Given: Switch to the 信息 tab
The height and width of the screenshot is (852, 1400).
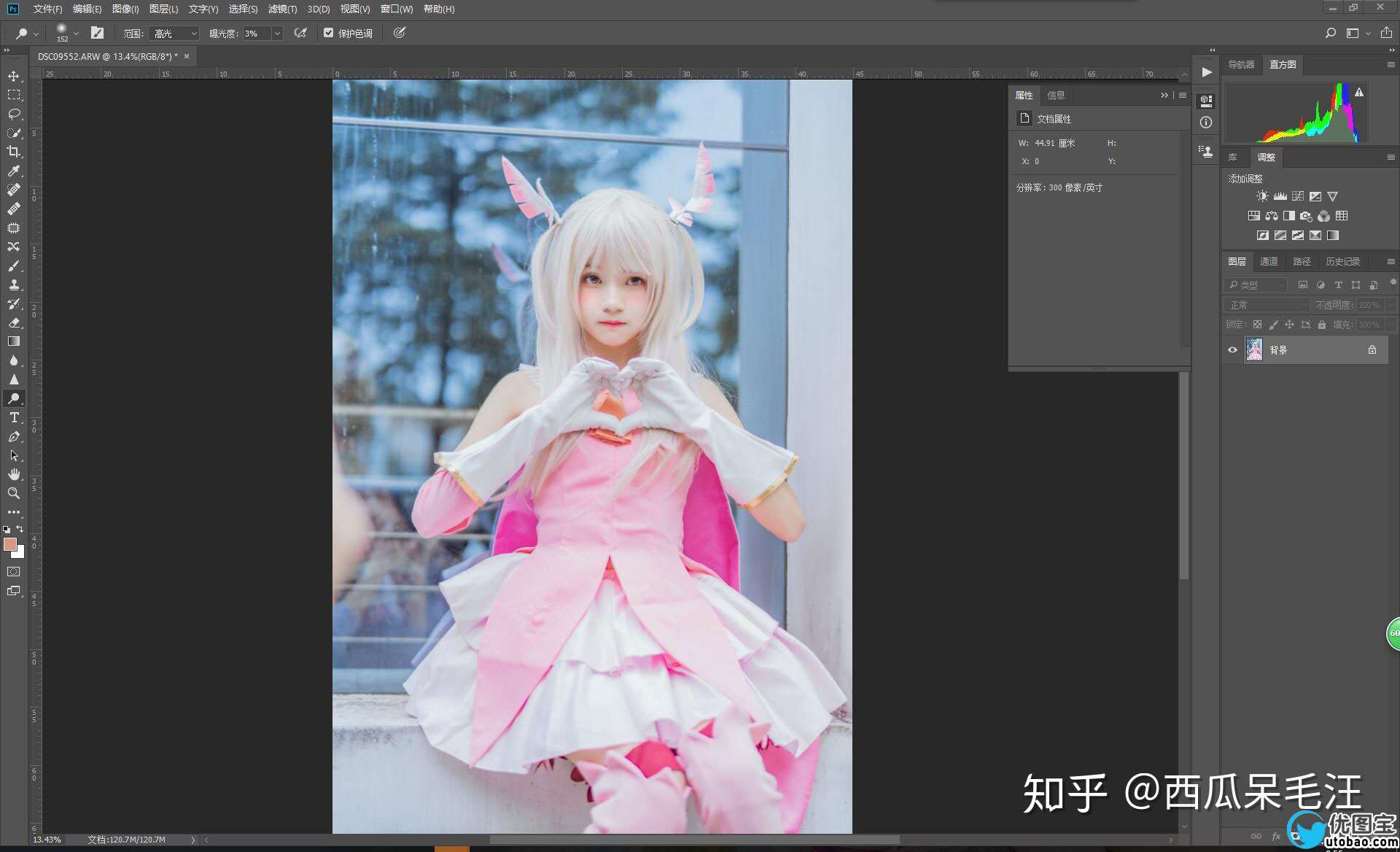Looking at the screenshot, I should coord(1056,96).
